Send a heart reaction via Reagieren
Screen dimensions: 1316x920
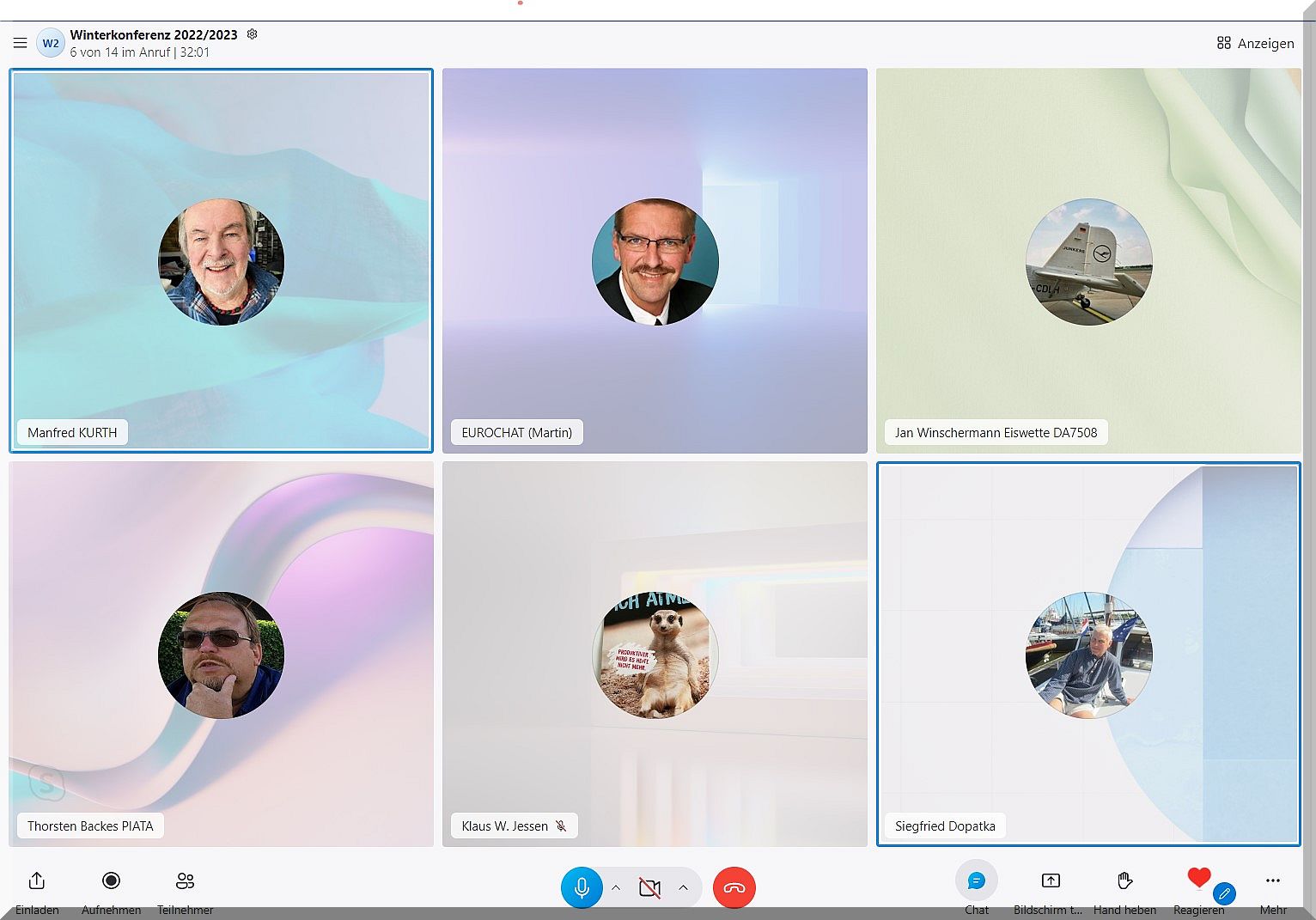[x=1198, y=880]
